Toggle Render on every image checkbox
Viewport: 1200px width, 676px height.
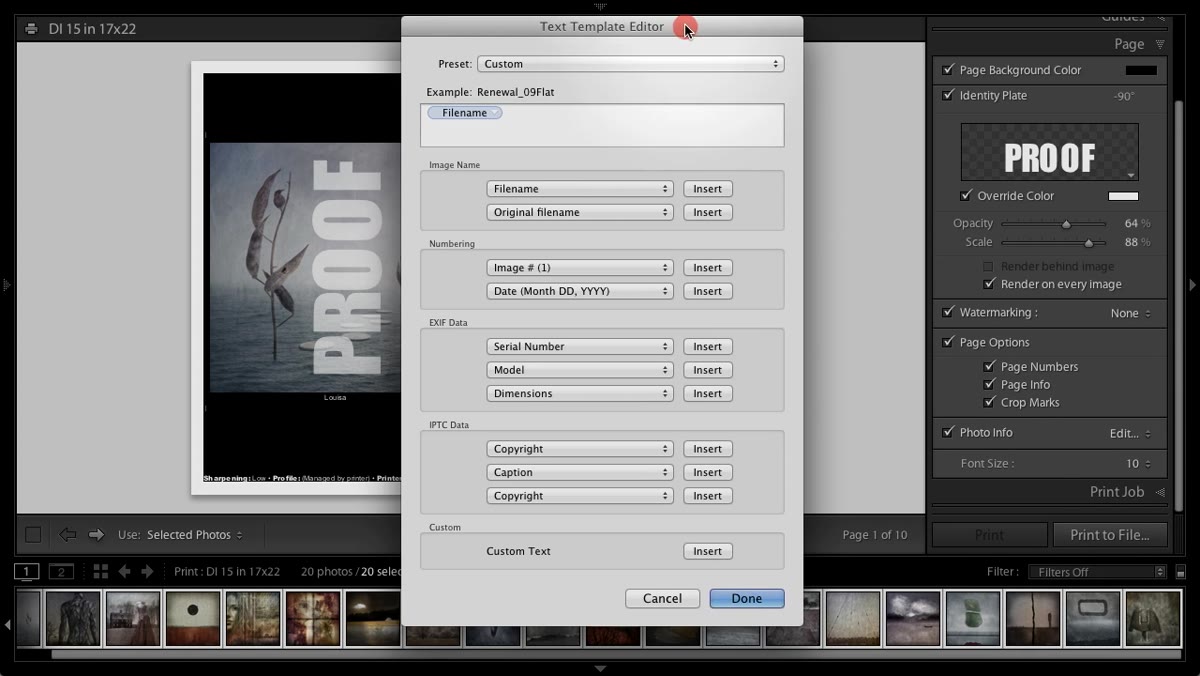tap(988, 284)
